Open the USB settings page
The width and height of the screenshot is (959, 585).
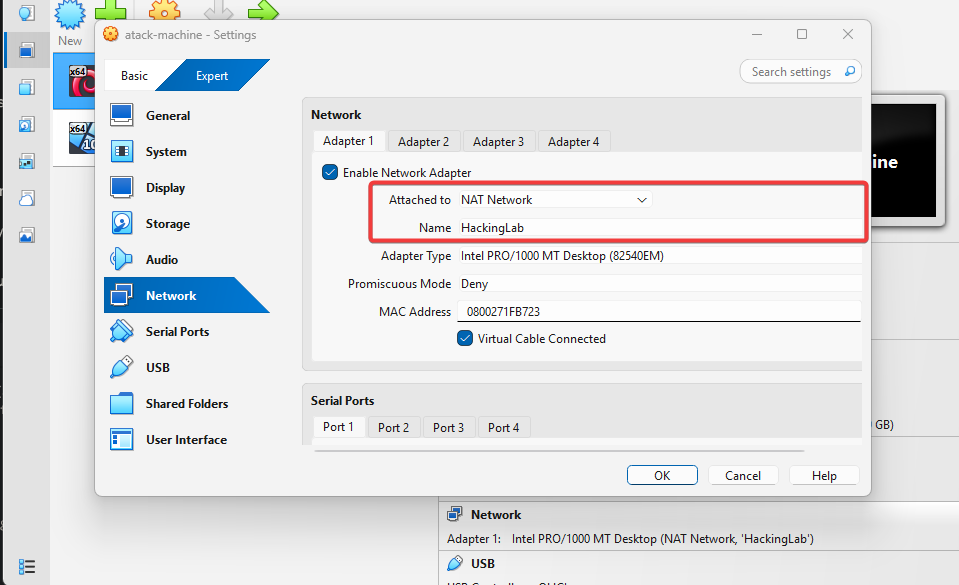pos(187,368)
